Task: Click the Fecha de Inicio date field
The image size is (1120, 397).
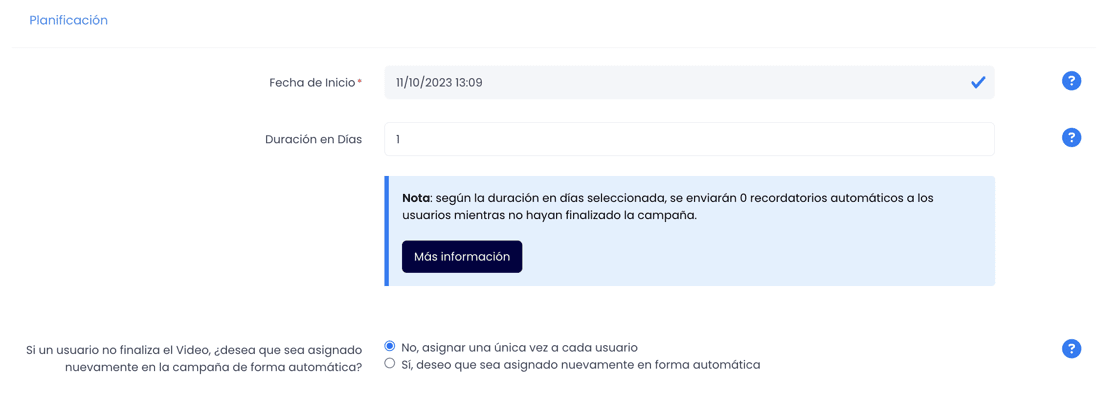Action: click(689, 82)
